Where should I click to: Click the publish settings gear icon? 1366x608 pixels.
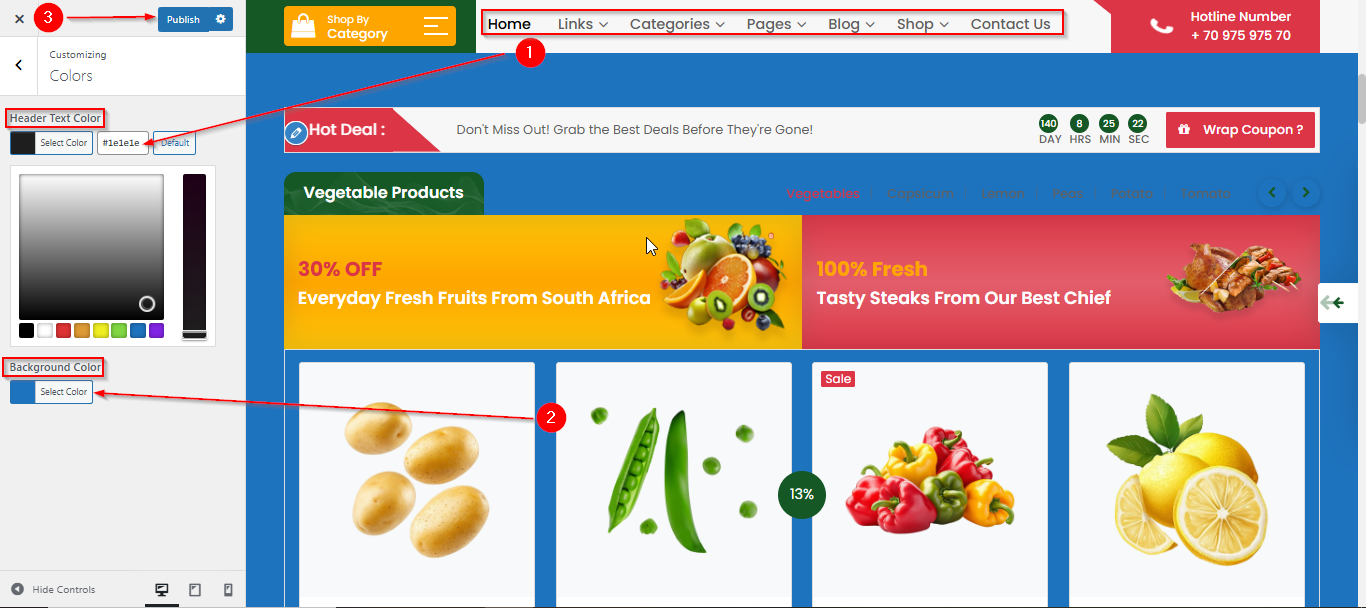[221, 19]
